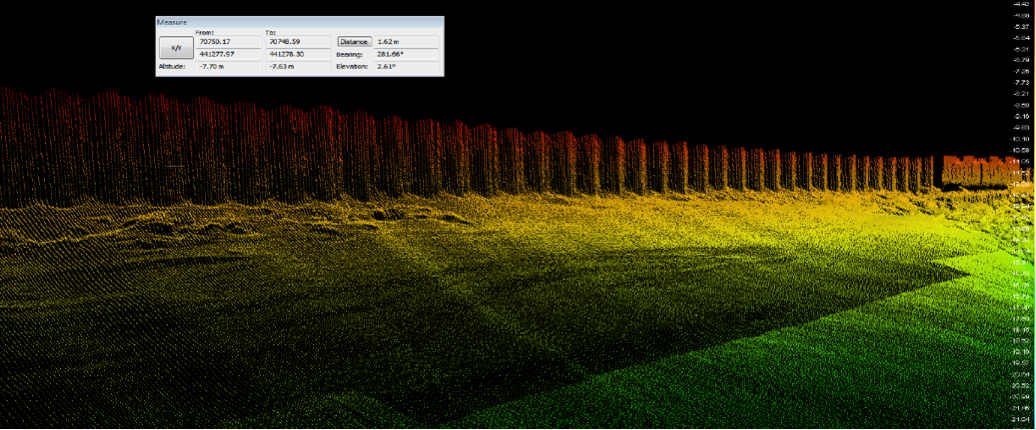1036x430 pixels.
Task: Click the Elevation value 2.61°
Action: [x=405, y=67]
